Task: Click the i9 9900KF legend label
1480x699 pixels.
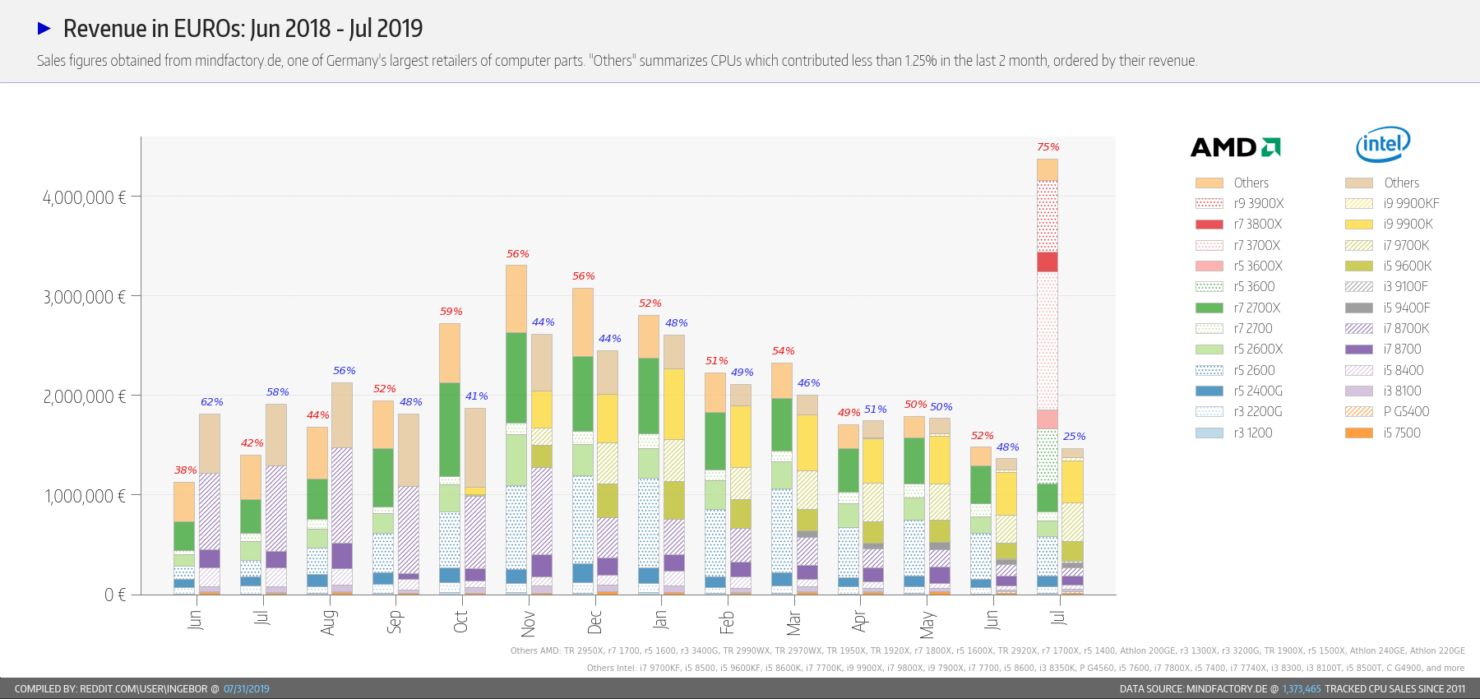Action: pos(1412,204)
